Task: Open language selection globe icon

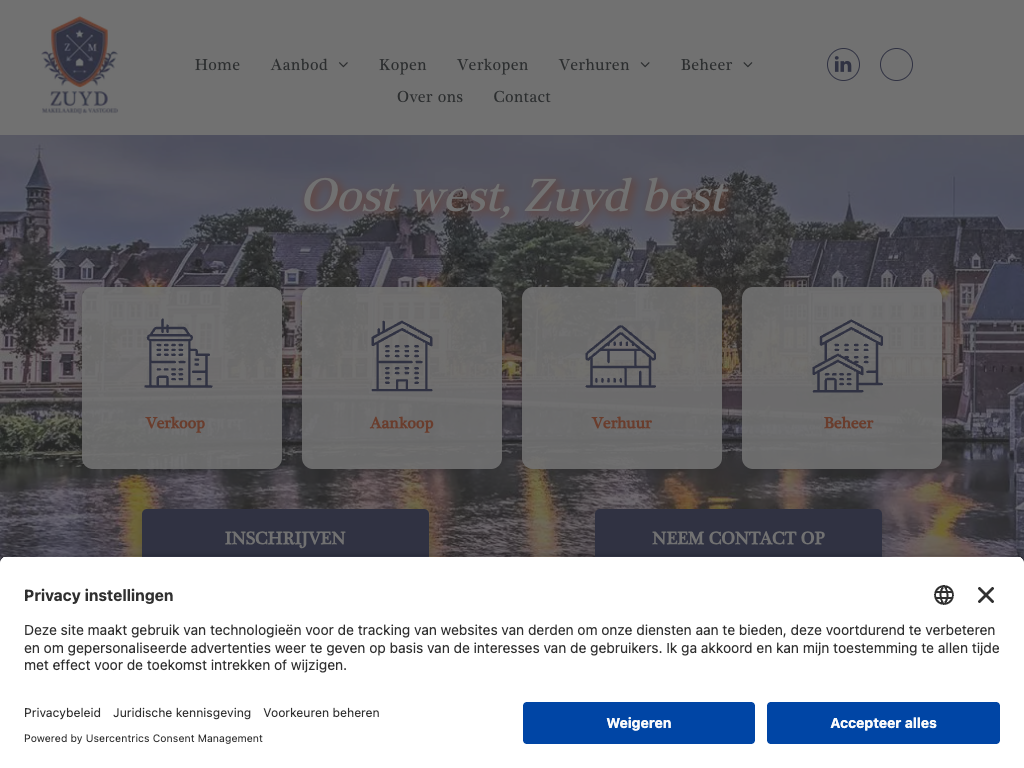Action: click(944, 595)
